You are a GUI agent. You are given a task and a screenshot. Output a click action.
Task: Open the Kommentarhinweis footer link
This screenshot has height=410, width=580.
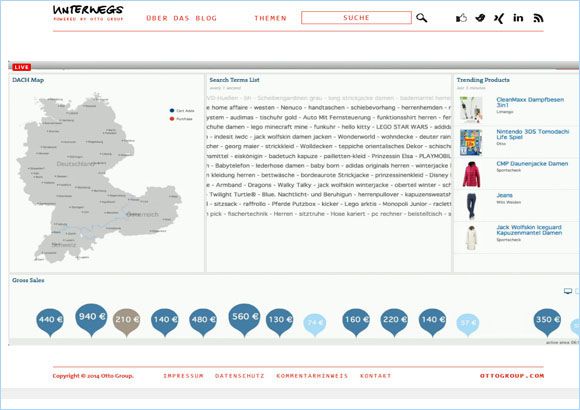click(312, 376)
